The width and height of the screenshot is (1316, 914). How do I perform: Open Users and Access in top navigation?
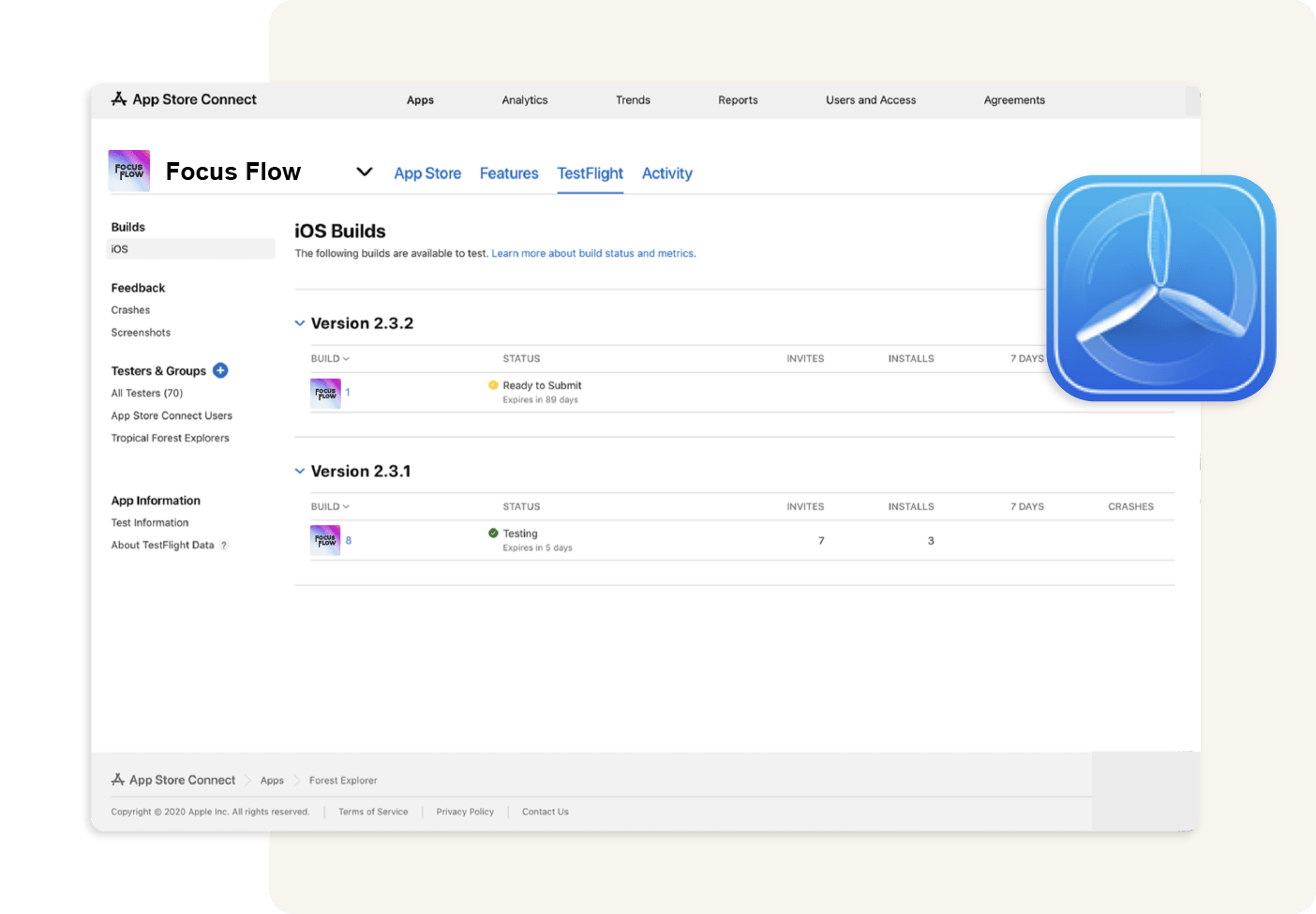pos(871,100)
